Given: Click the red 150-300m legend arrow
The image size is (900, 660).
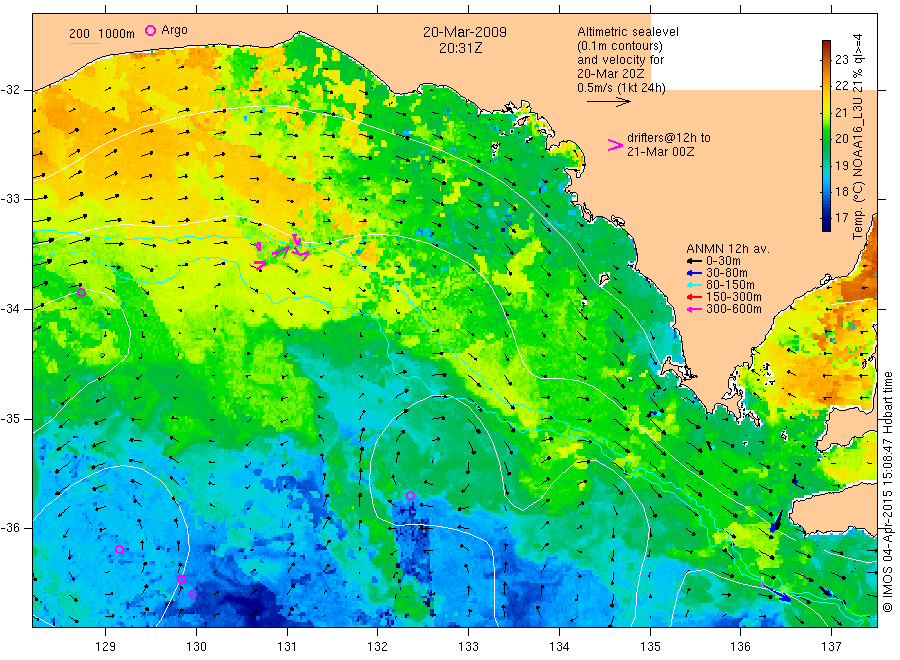Looking at the screenshot, I should 695,297.
